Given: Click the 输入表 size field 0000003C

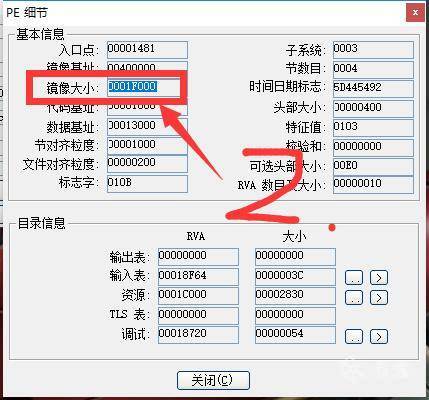Looking at the screenshot, I should click(x=295, y=276).
